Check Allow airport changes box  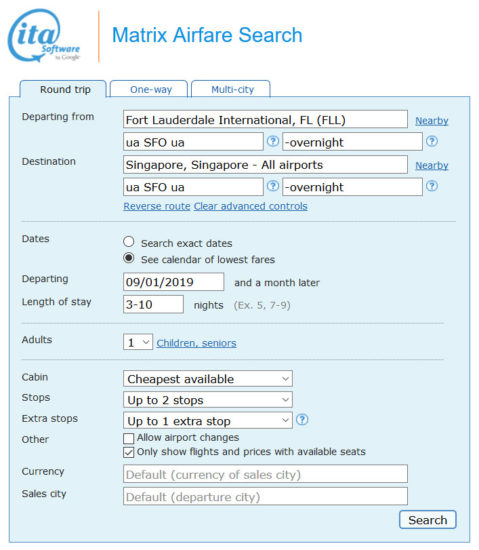129,438
